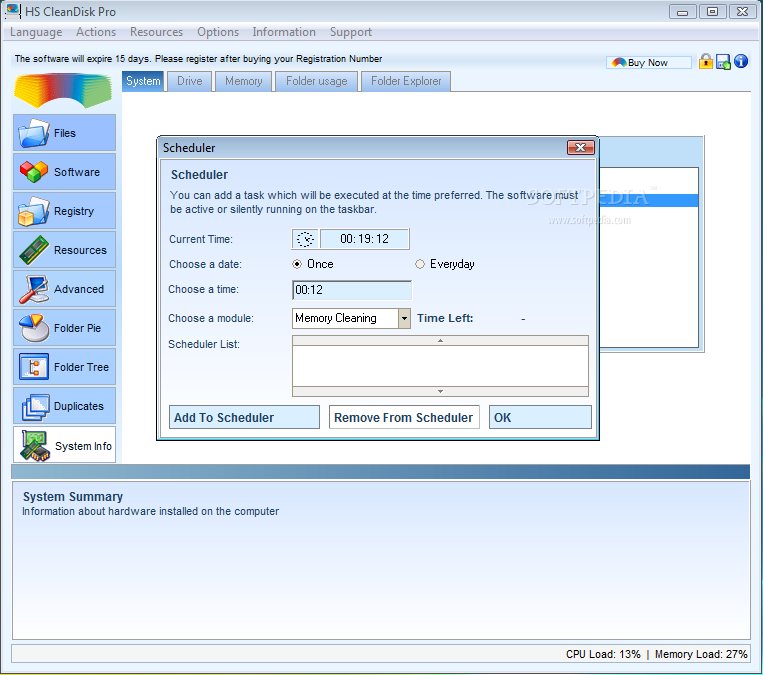Switch to the Drive tab
763x675 pixels.
pos(190,81)
